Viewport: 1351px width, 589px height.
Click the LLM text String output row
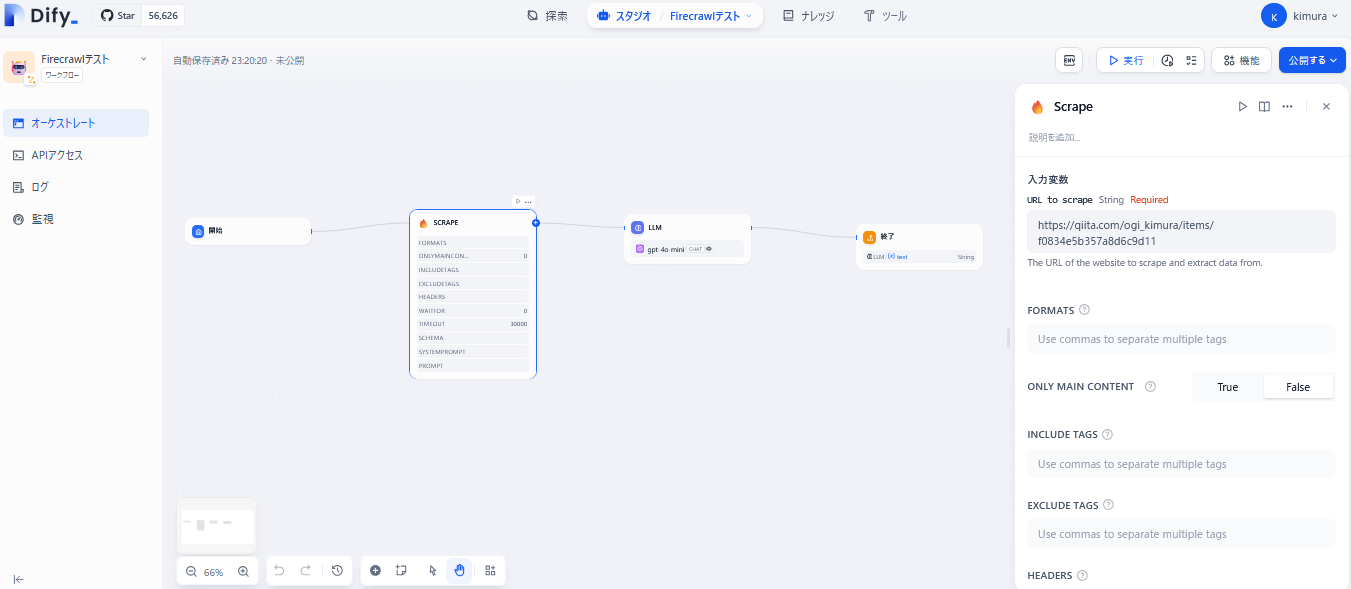click(x=919, y=257)
